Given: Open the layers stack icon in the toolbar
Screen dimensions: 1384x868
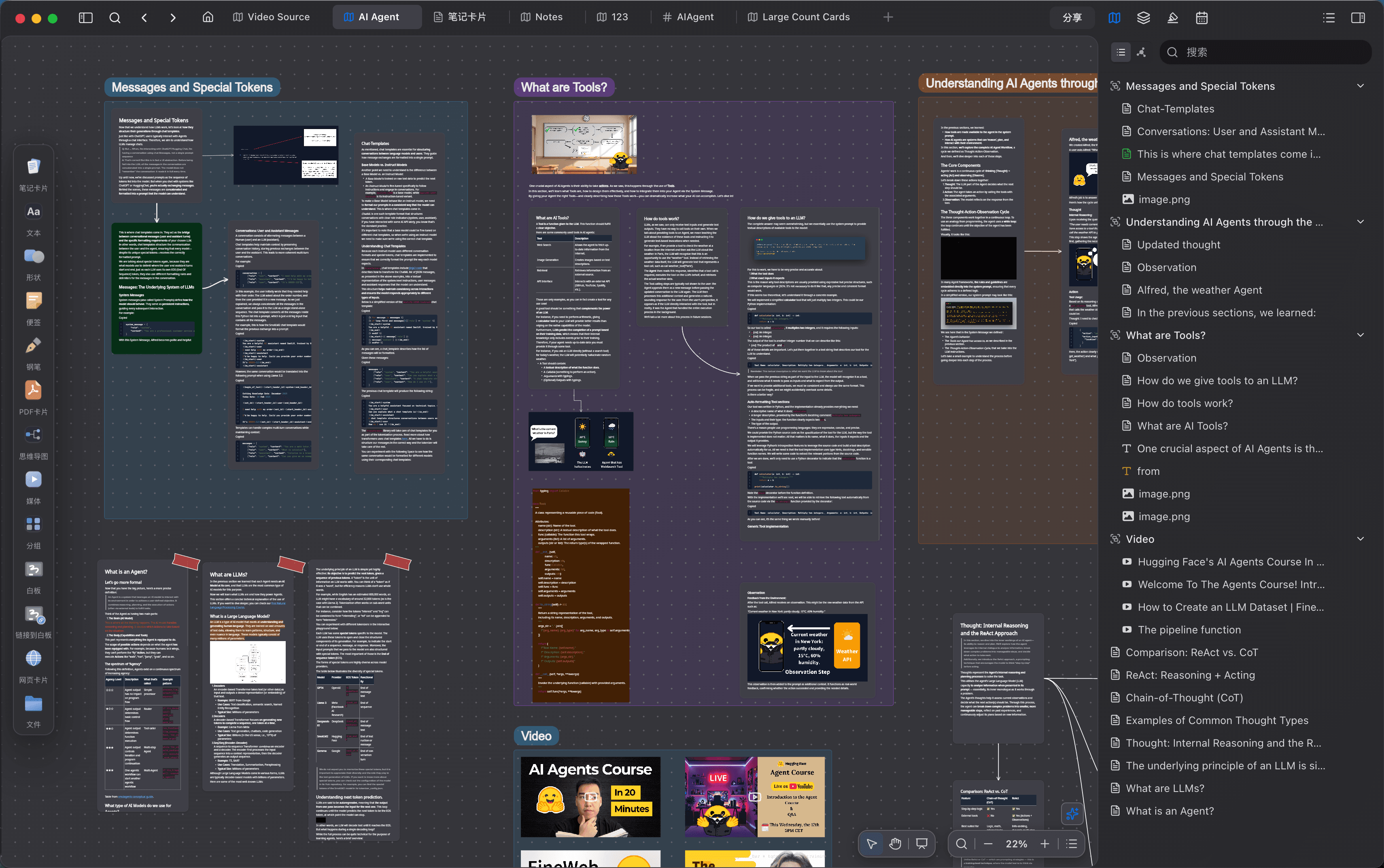Looking at the screenshot, I should [1143, 18].
